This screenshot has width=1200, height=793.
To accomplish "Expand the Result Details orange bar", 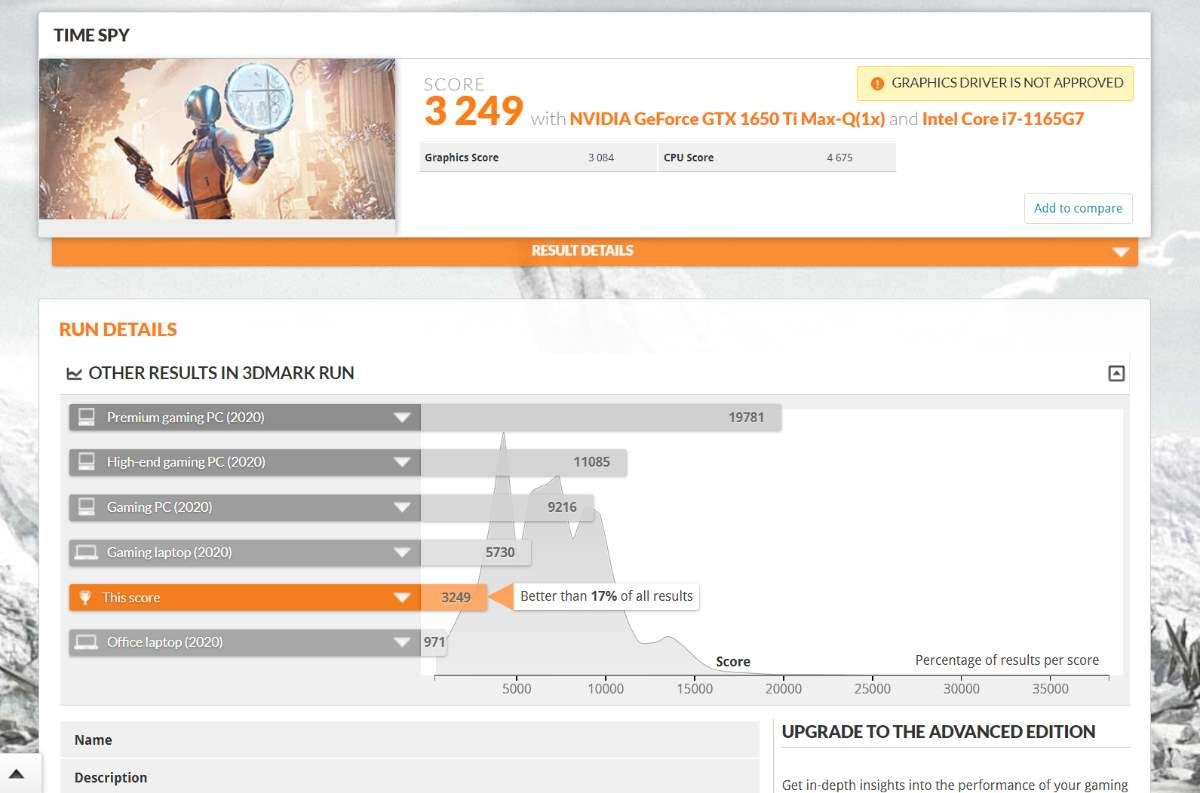I will click(x=1120, y=252).
